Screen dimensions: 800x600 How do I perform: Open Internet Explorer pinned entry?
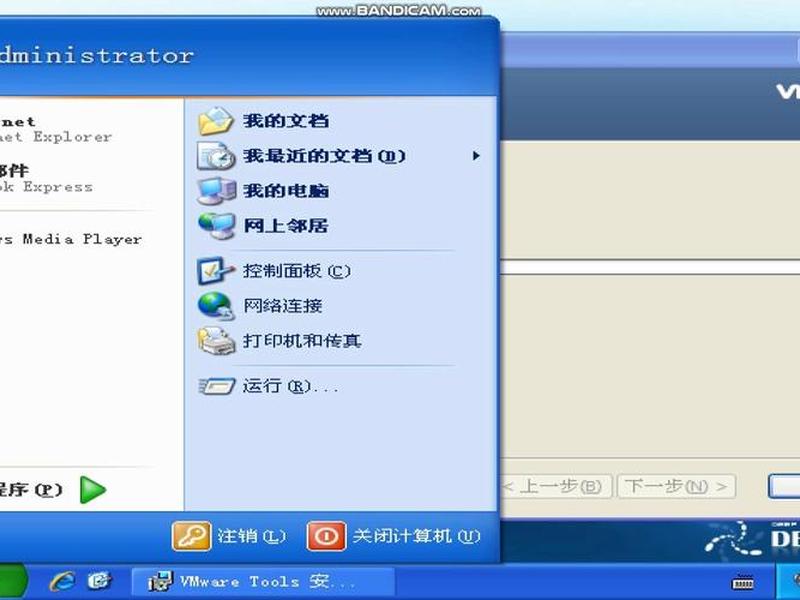pyautogui.click(x=56, y=129)
